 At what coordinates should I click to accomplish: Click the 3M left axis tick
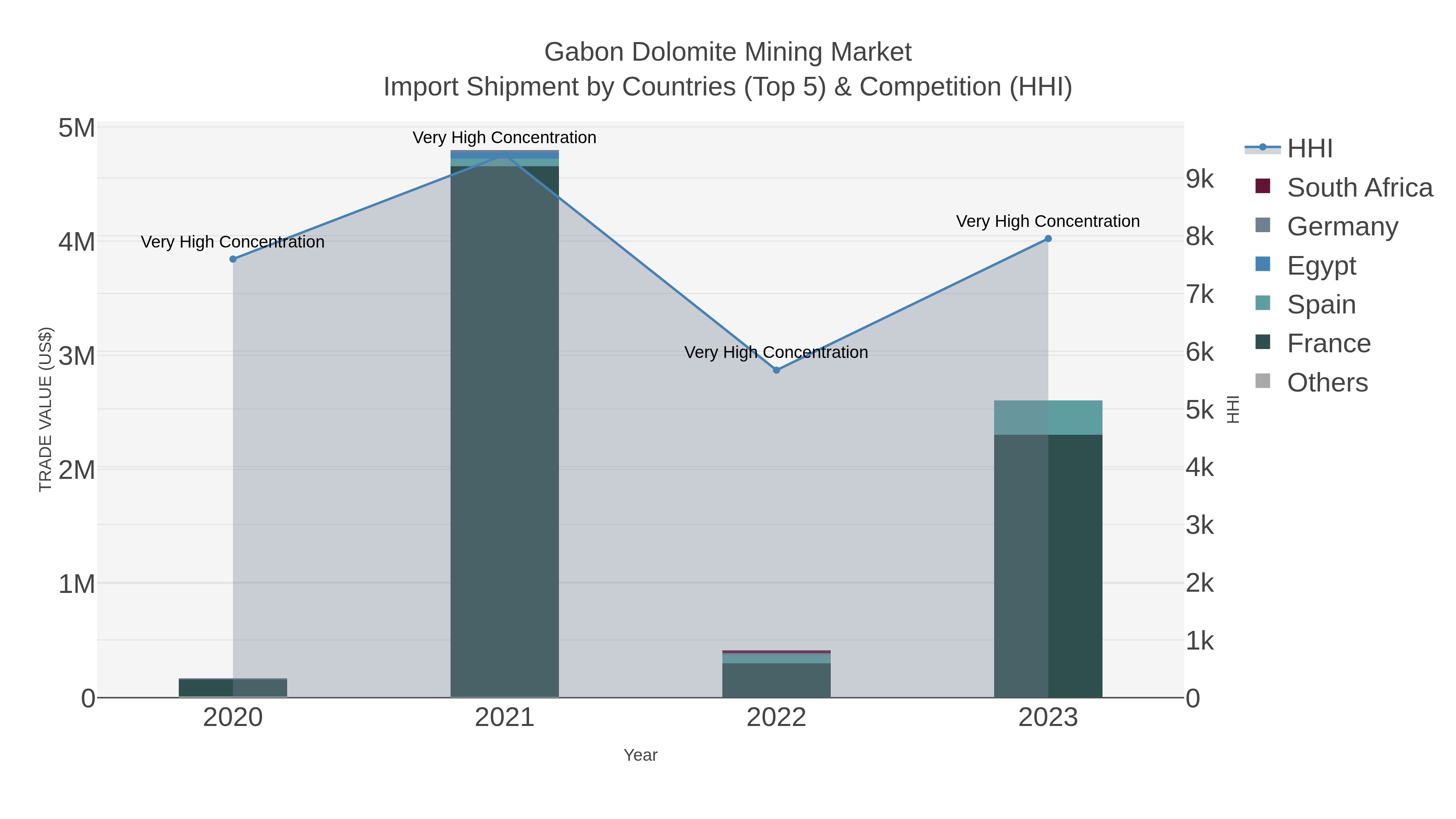76,356
